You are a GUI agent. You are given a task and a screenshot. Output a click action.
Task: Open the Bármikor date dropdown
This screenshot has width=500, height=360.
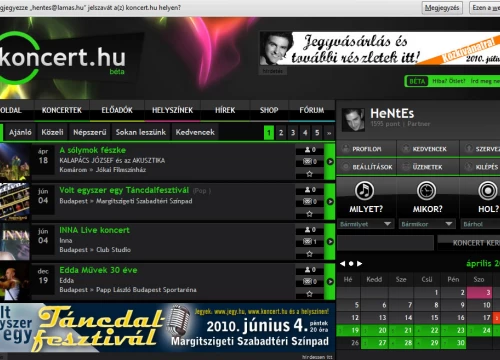(427, 224)
